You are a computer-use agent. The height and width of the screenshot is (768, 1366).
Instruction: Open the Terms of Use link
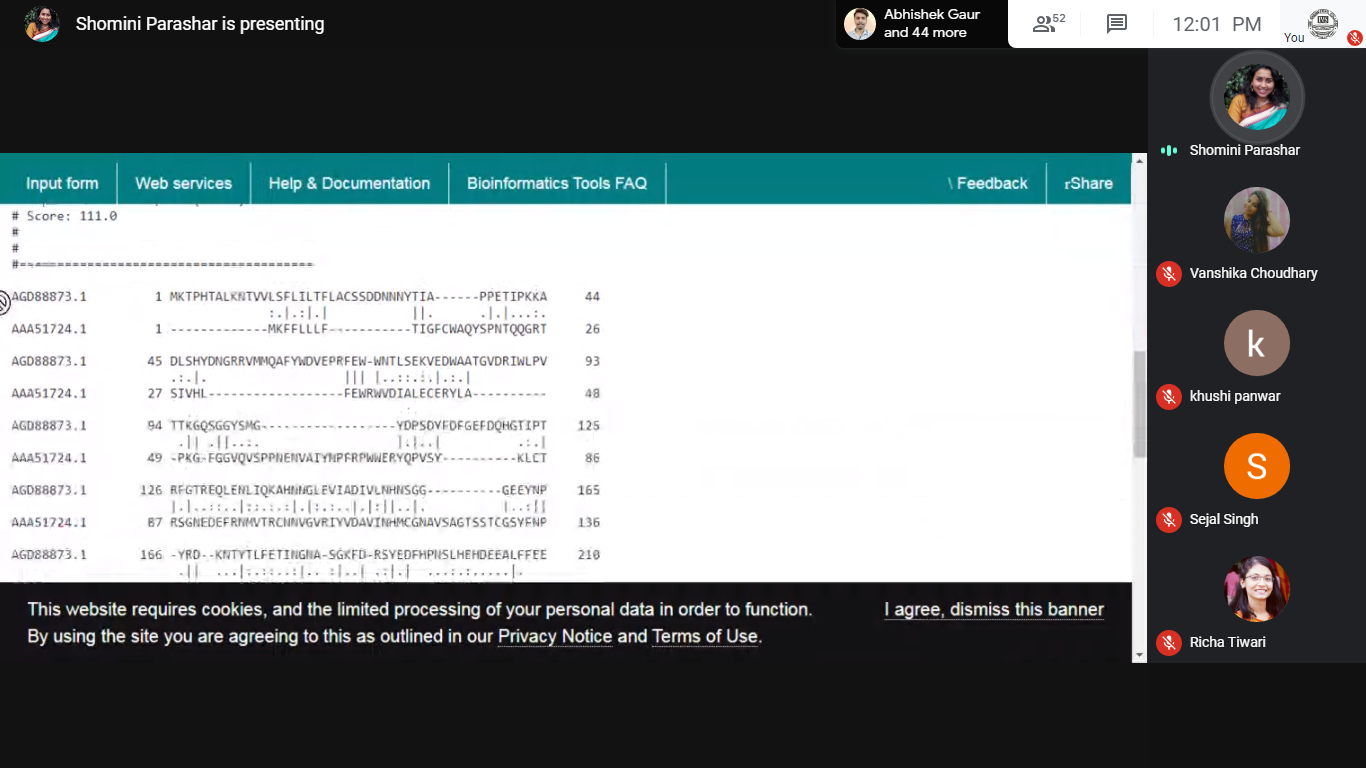705,637
